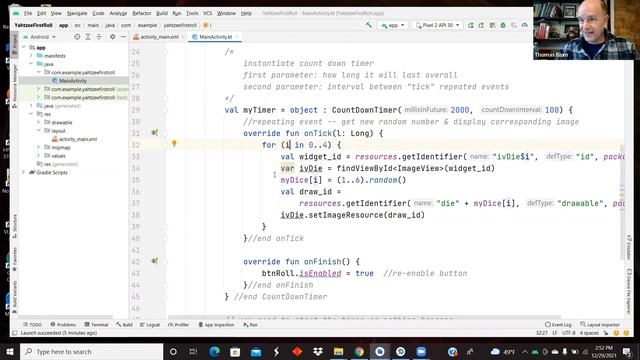Click the override gutter icon on line 31

click(154, 133)
